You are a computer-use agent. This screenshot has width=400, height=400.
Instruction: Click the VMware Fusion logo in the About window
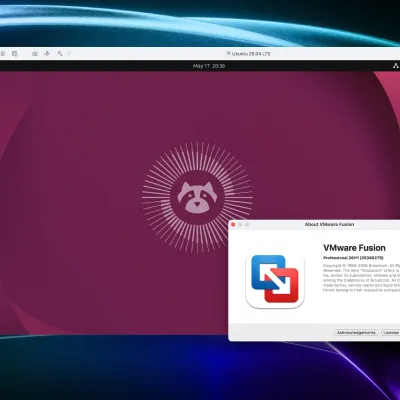pos(275,279)
